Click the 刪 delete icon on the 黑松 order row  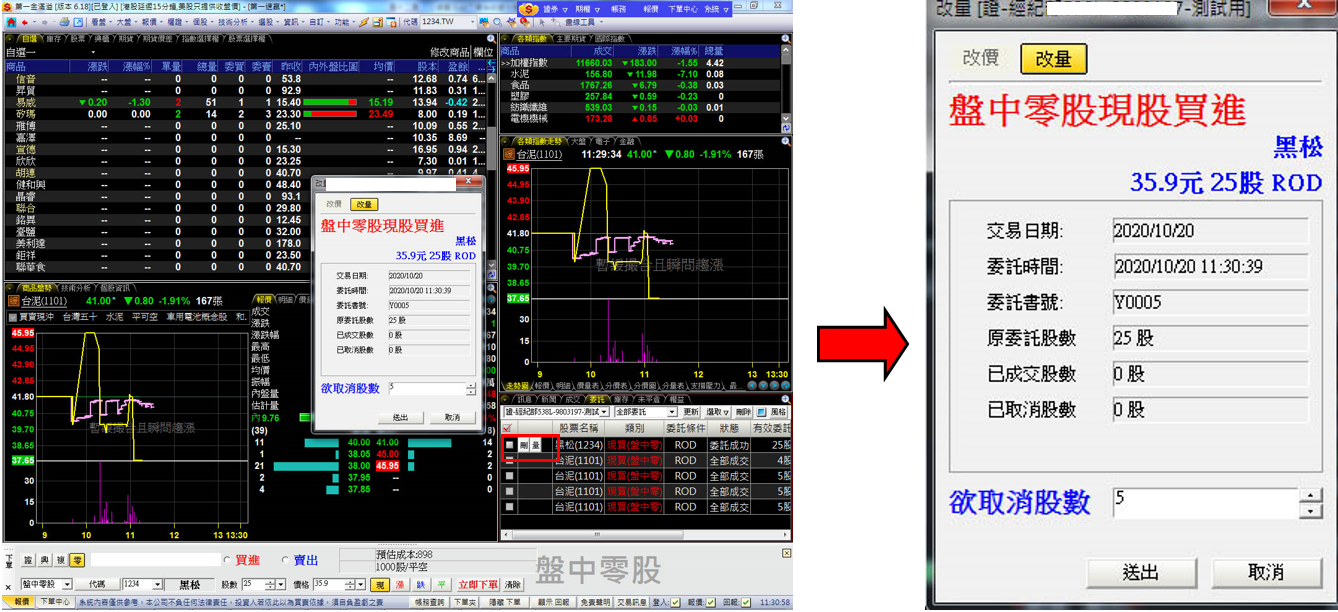[522, 445]
